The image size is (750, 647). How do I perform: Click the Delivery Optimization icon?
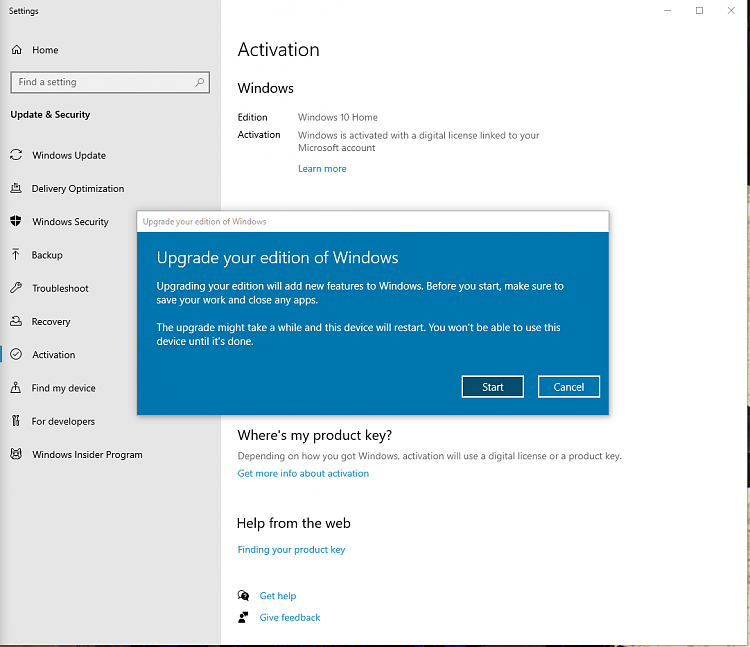click(16, 188)
